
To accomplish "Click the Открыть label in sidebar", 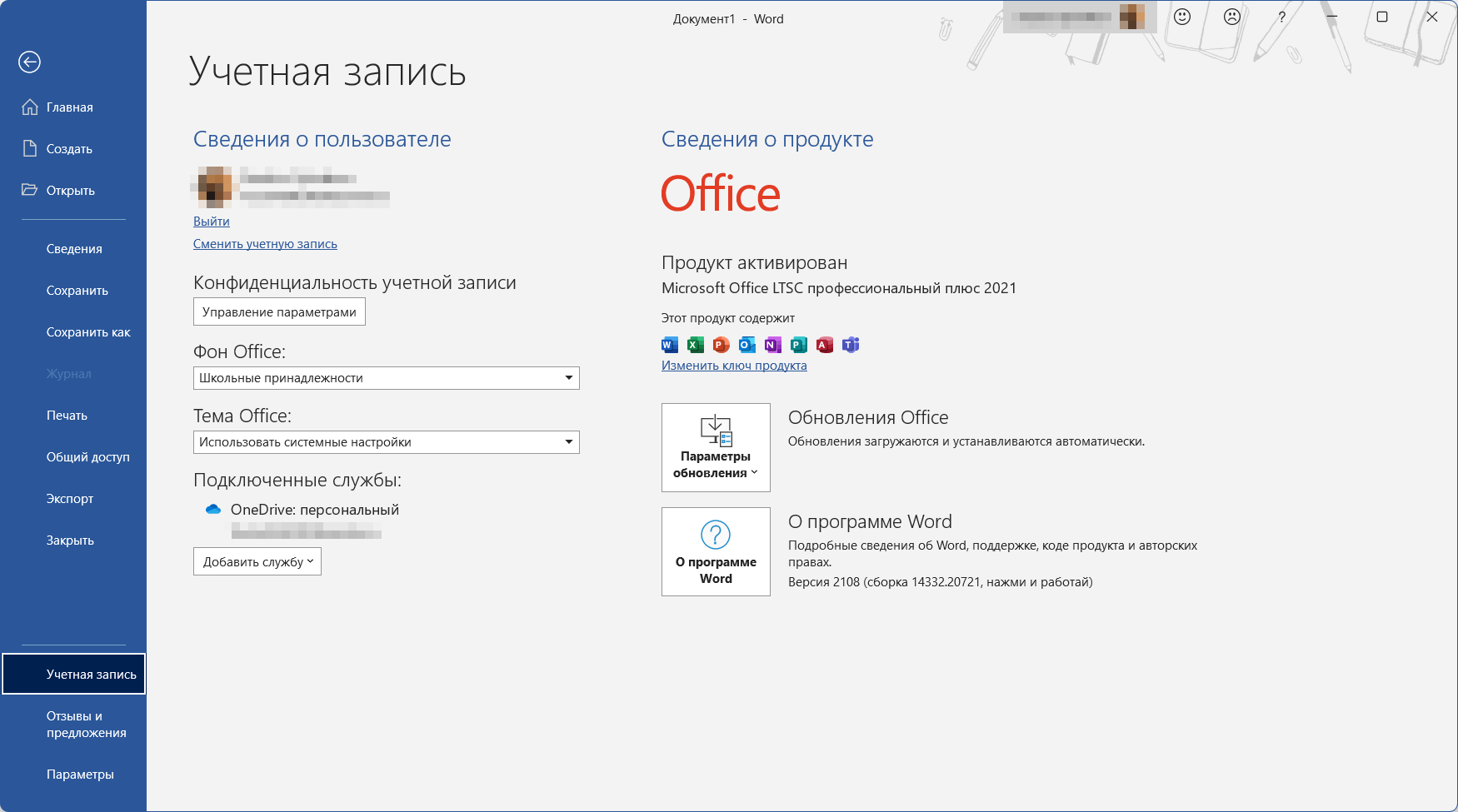I will pos(71,191).
